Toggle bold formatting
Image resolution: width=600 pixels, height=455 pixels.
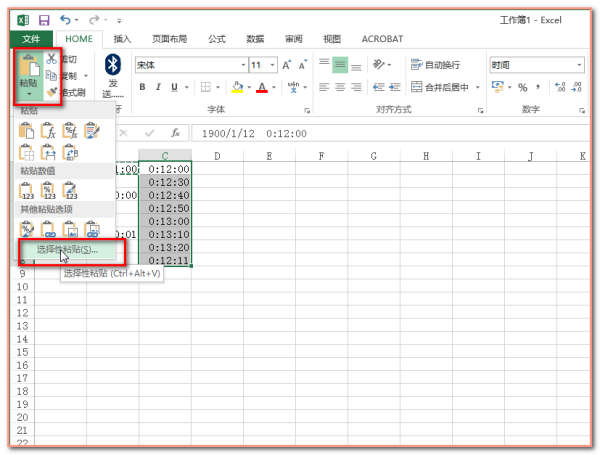(x=143, y=87)
